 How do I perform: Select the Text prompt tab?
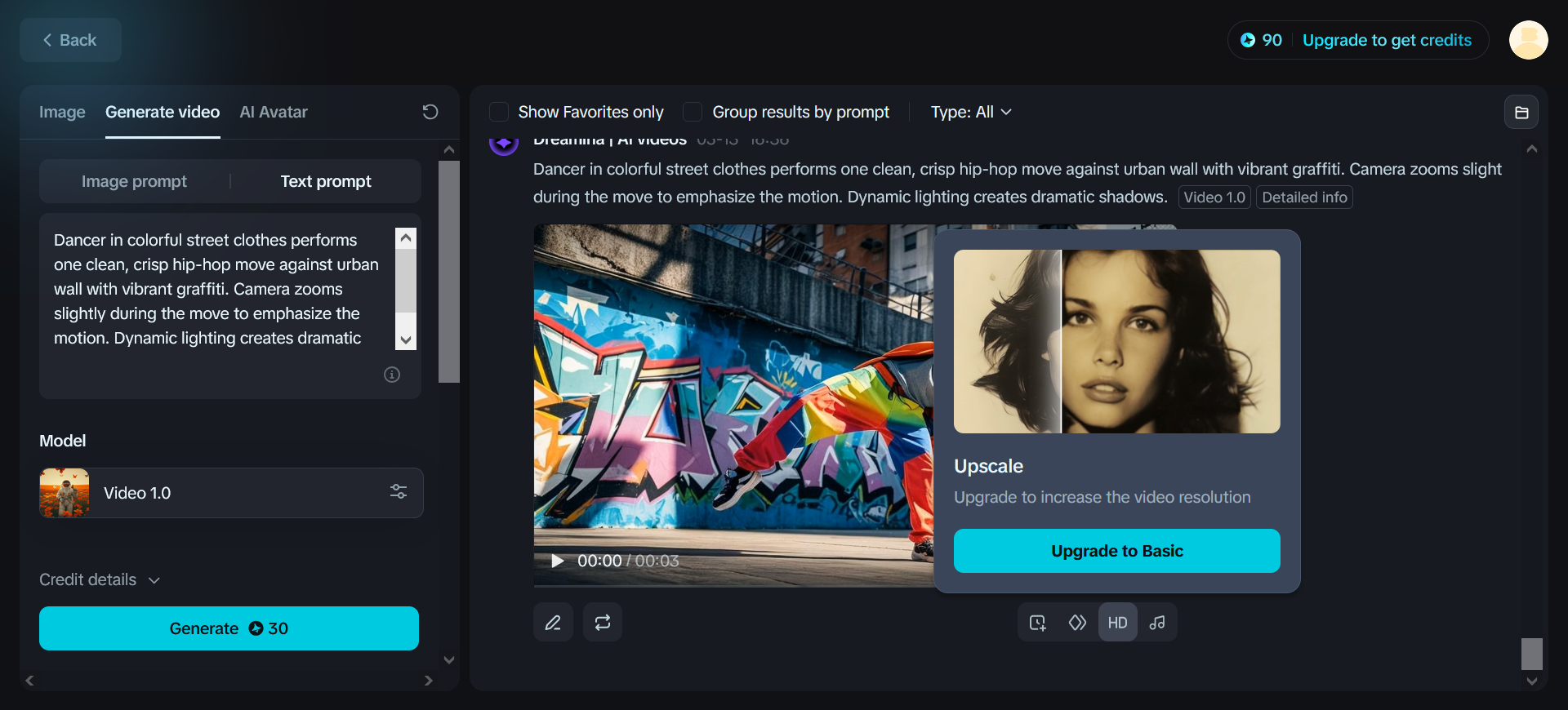[x=326, y=181]
